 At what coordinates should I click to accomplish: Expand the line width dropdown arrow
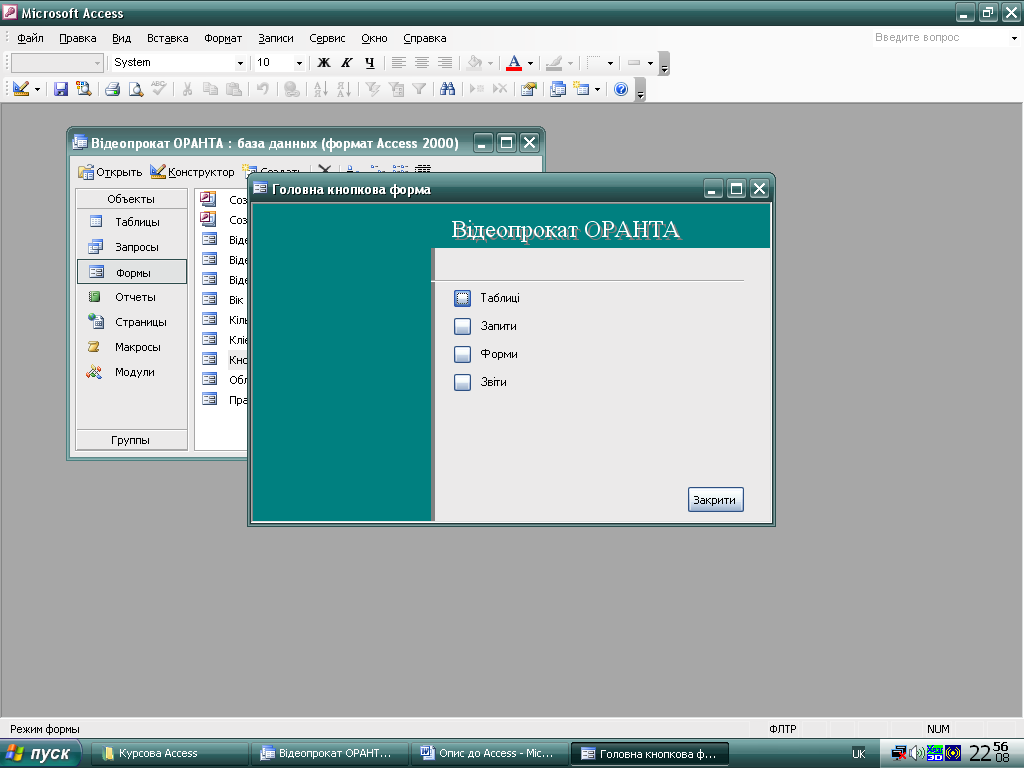tap(610, 63)
